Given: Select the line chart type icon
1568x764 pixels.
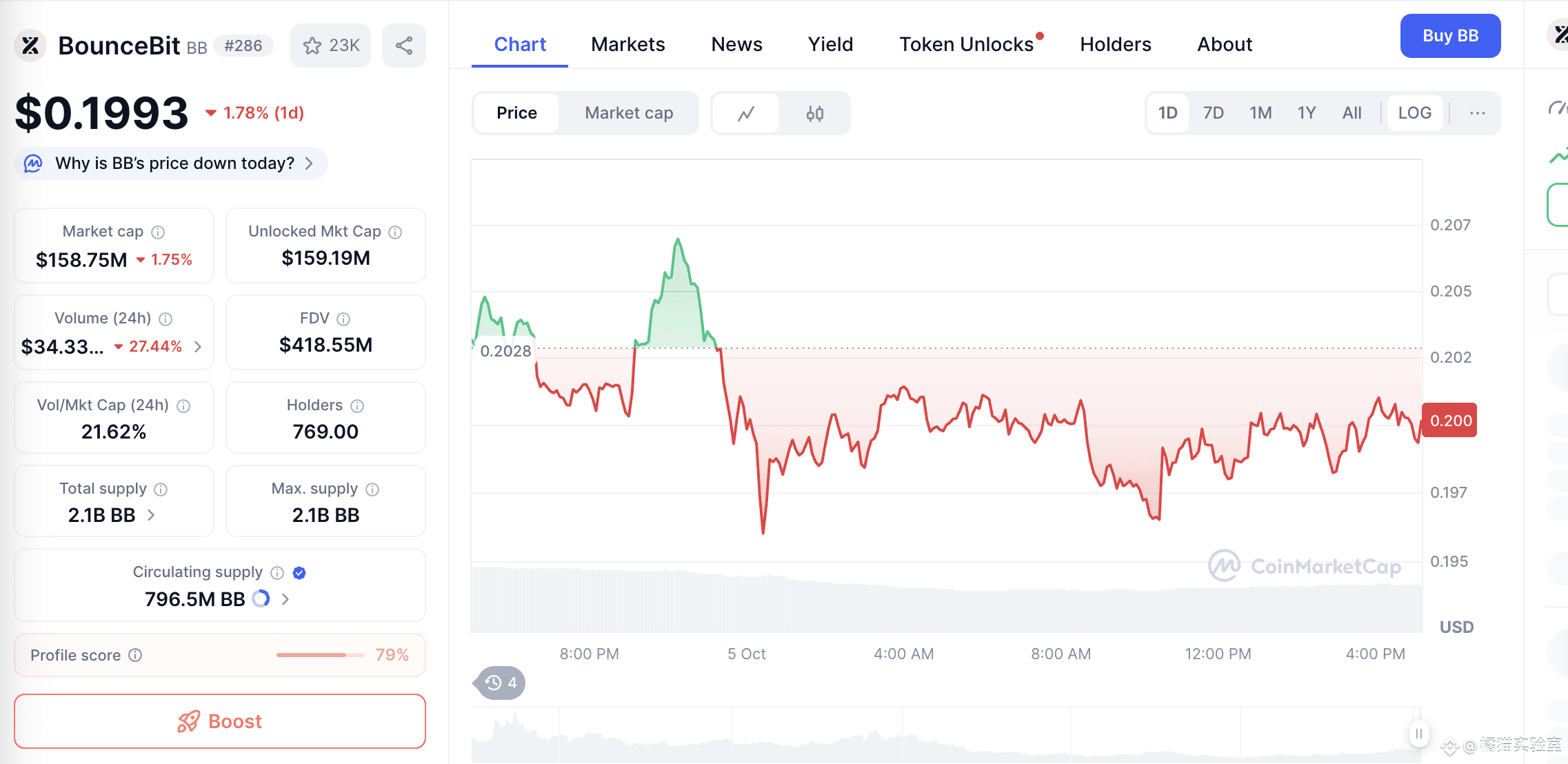Looking at the screenshot, I should point(746,113).
